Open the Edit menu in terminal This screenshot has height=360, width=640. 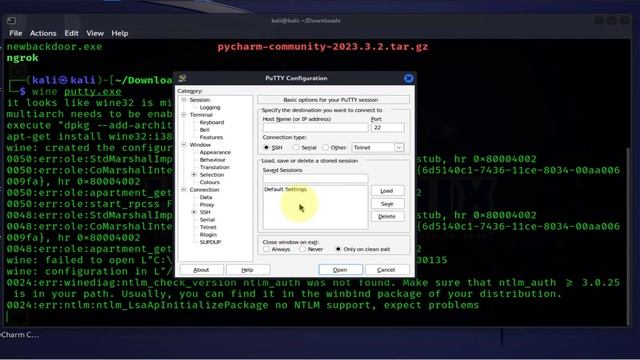[x=71, y=33]
